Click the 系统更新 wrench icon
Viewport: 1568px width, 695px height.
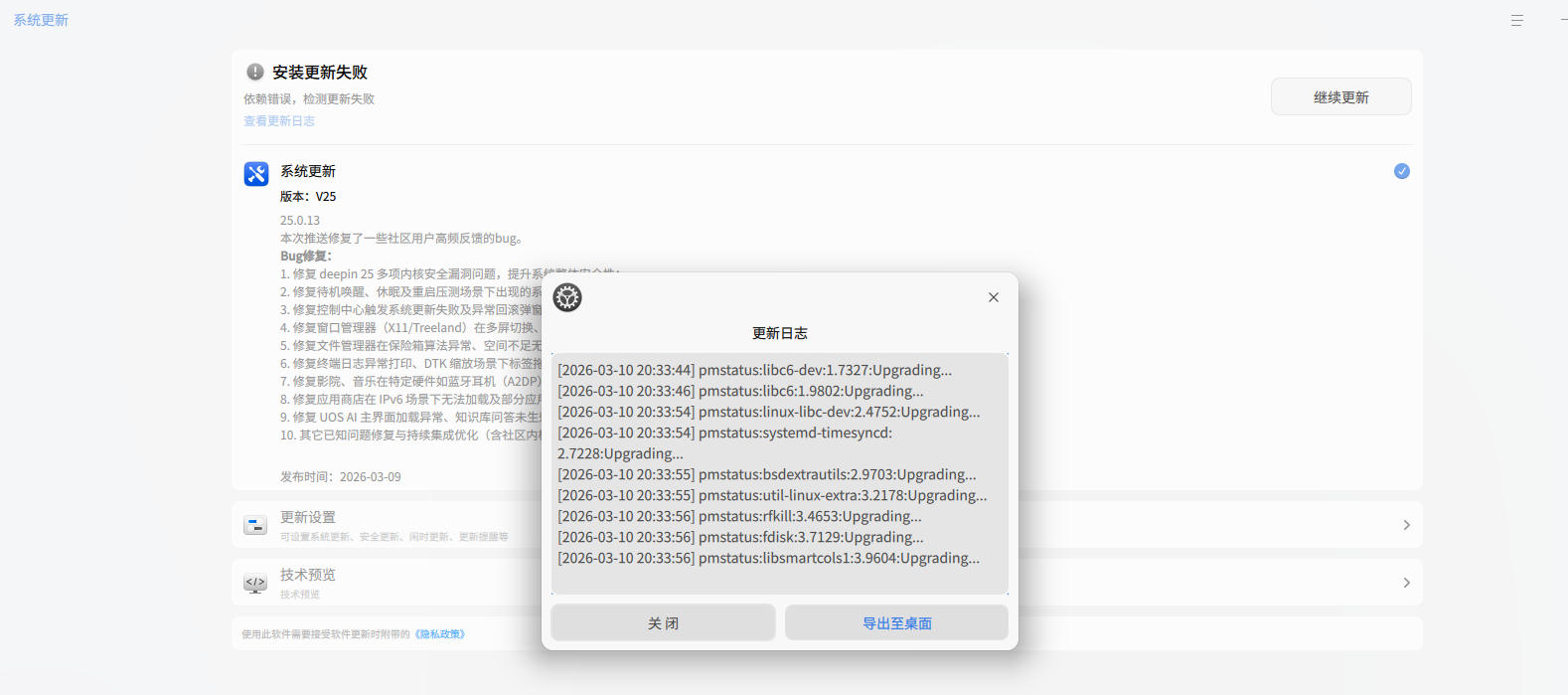(256, 174)
